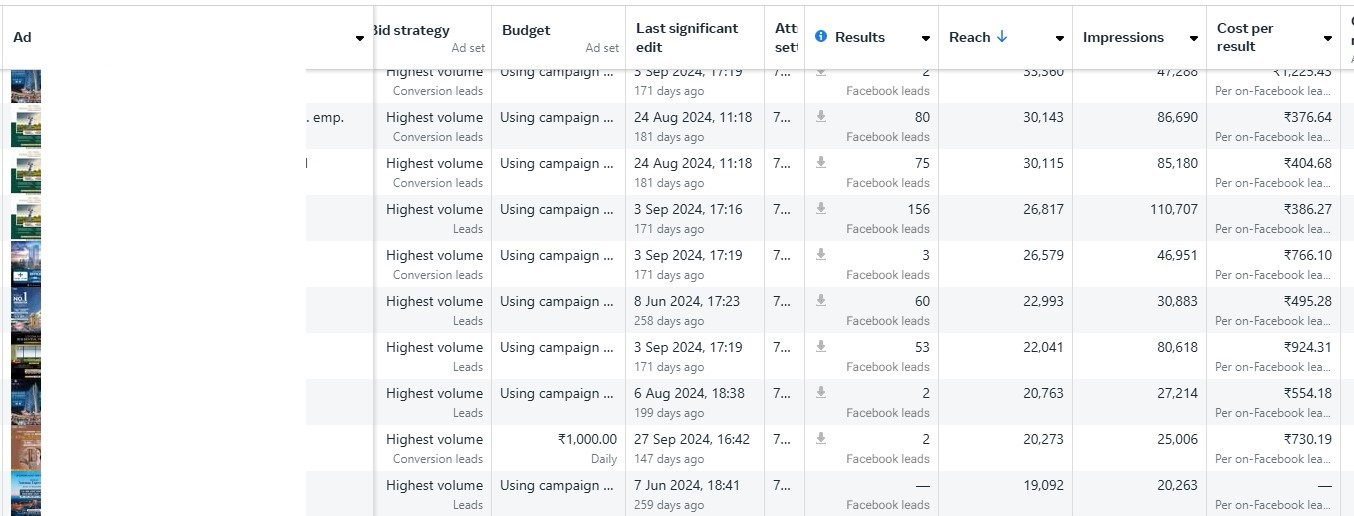Download leads for the ad with 60 results
The width and height of the screenshot is (1354, 516).
[821, 301]
